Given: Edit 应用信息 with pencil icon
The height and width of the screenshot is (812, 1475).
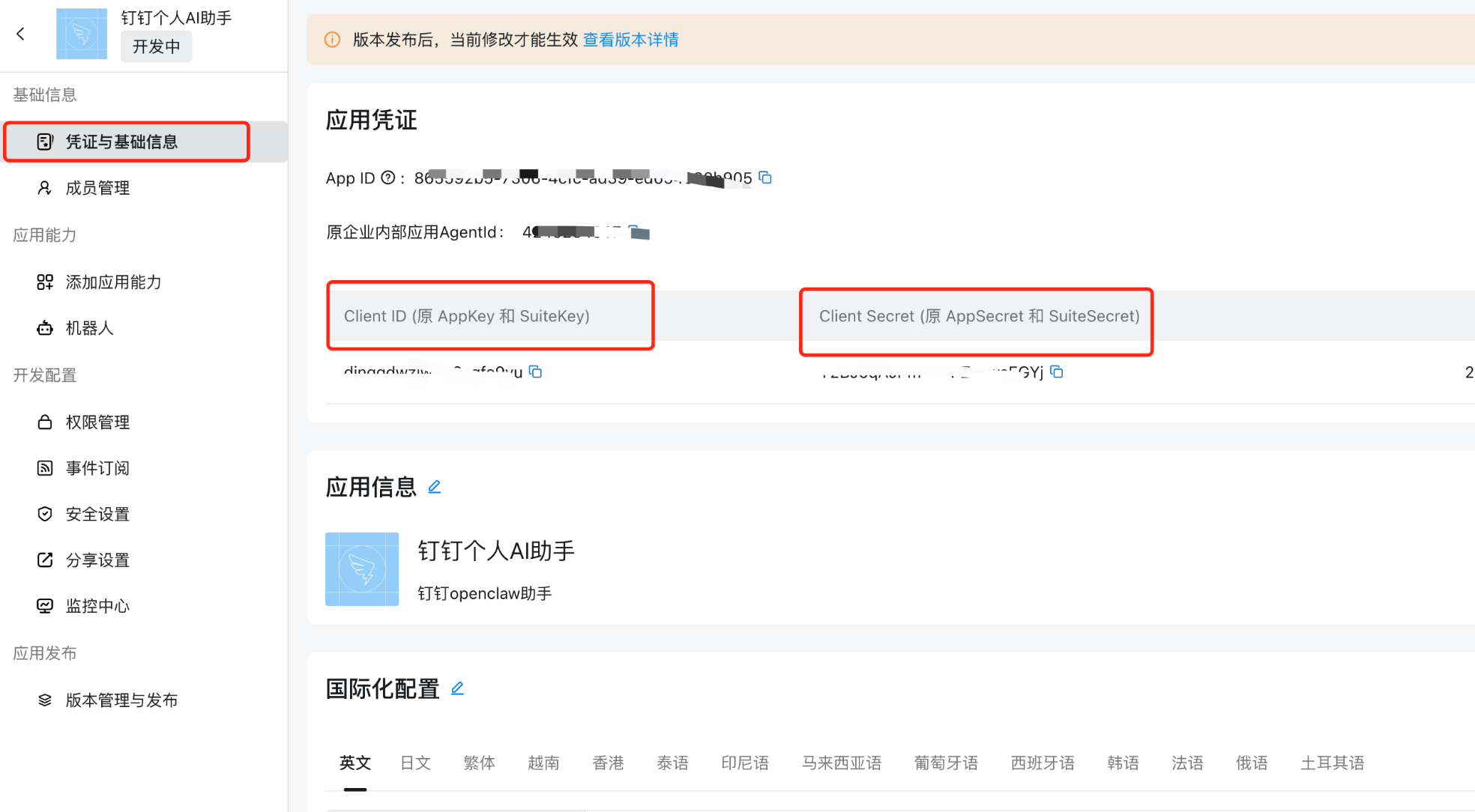Looking at the screenshot, I should tap(434, 487).
